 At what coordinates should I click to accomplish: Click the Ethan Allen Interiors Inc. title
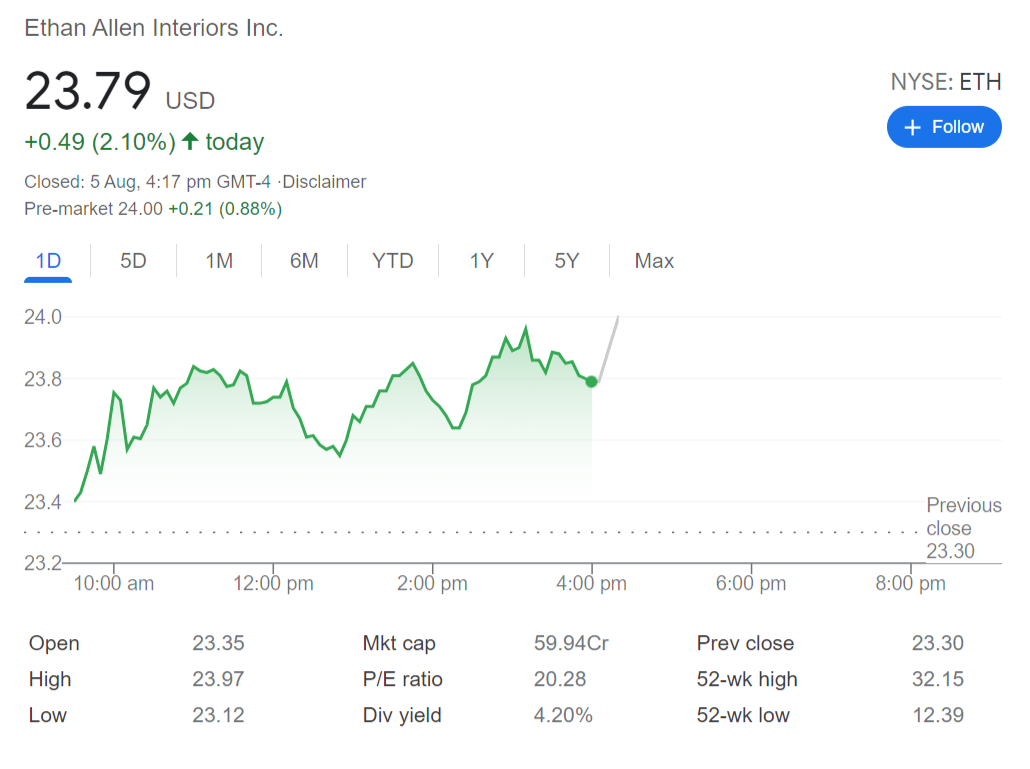154,28
